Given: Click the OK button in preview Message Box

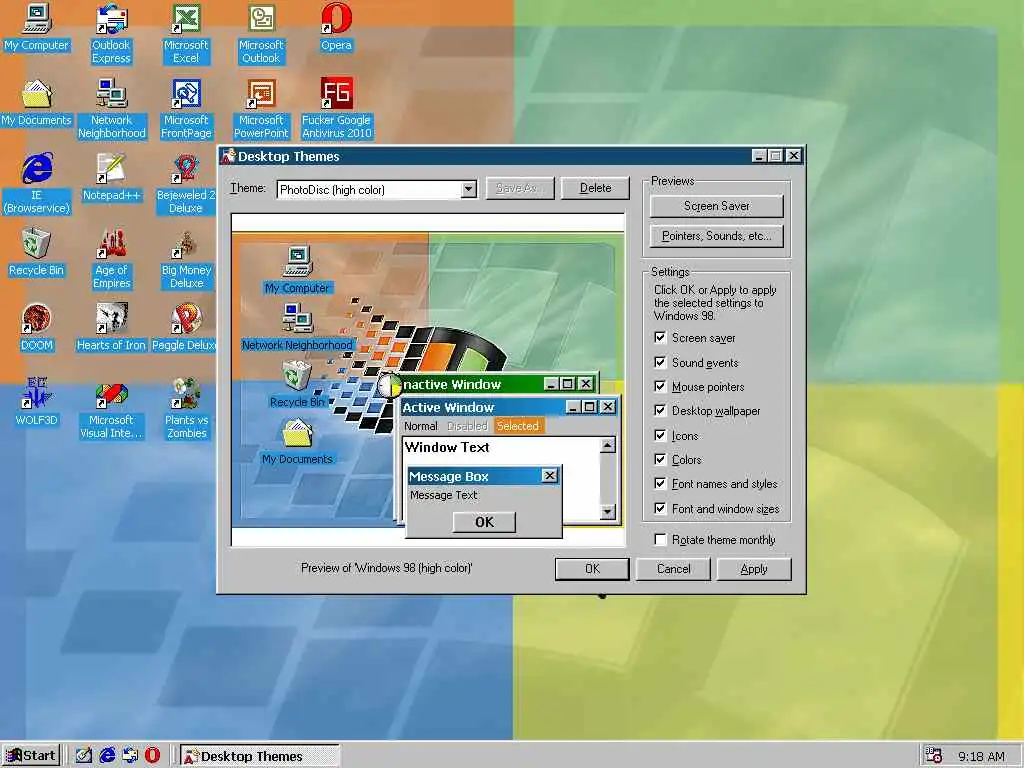Looking at the screenshot, I should coord(484,522).
